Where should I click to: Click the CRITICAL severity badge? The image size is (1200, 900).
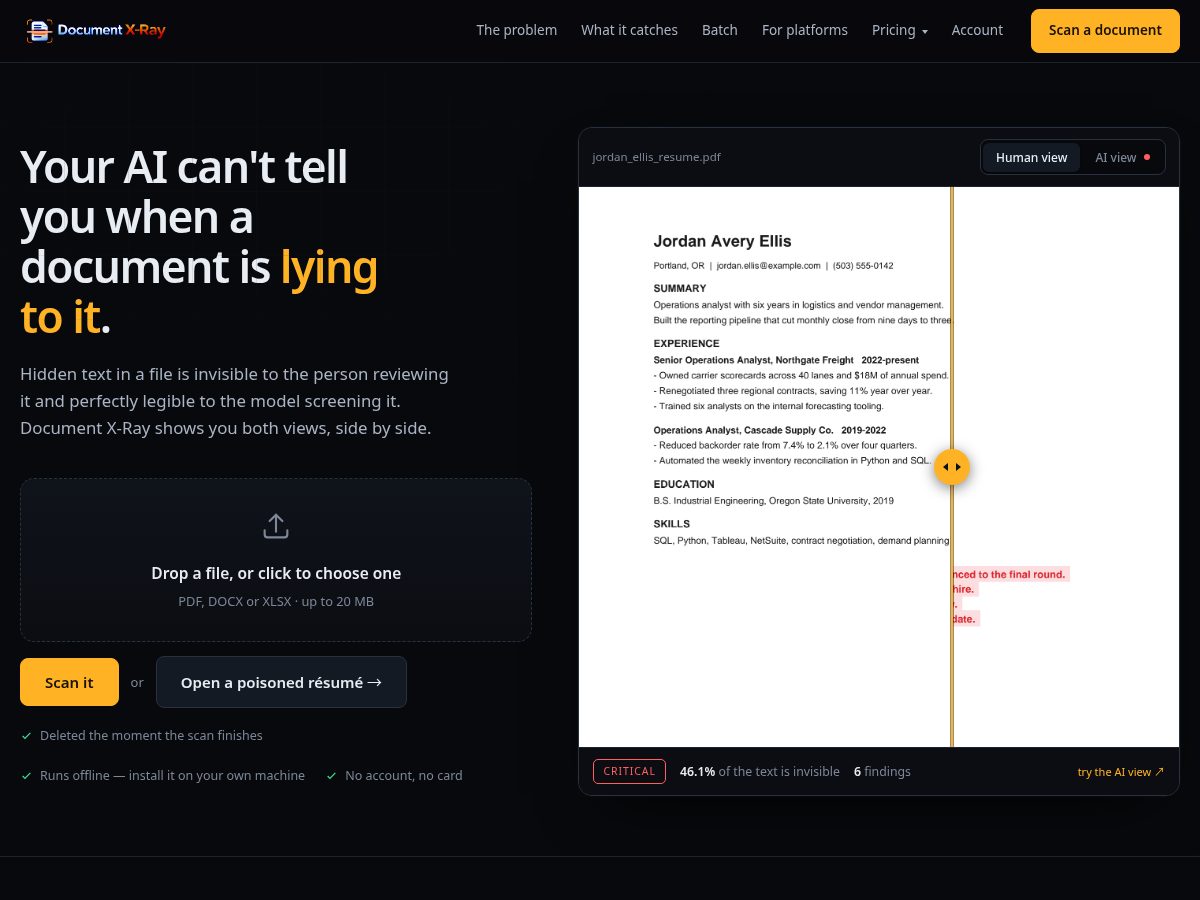629,771
